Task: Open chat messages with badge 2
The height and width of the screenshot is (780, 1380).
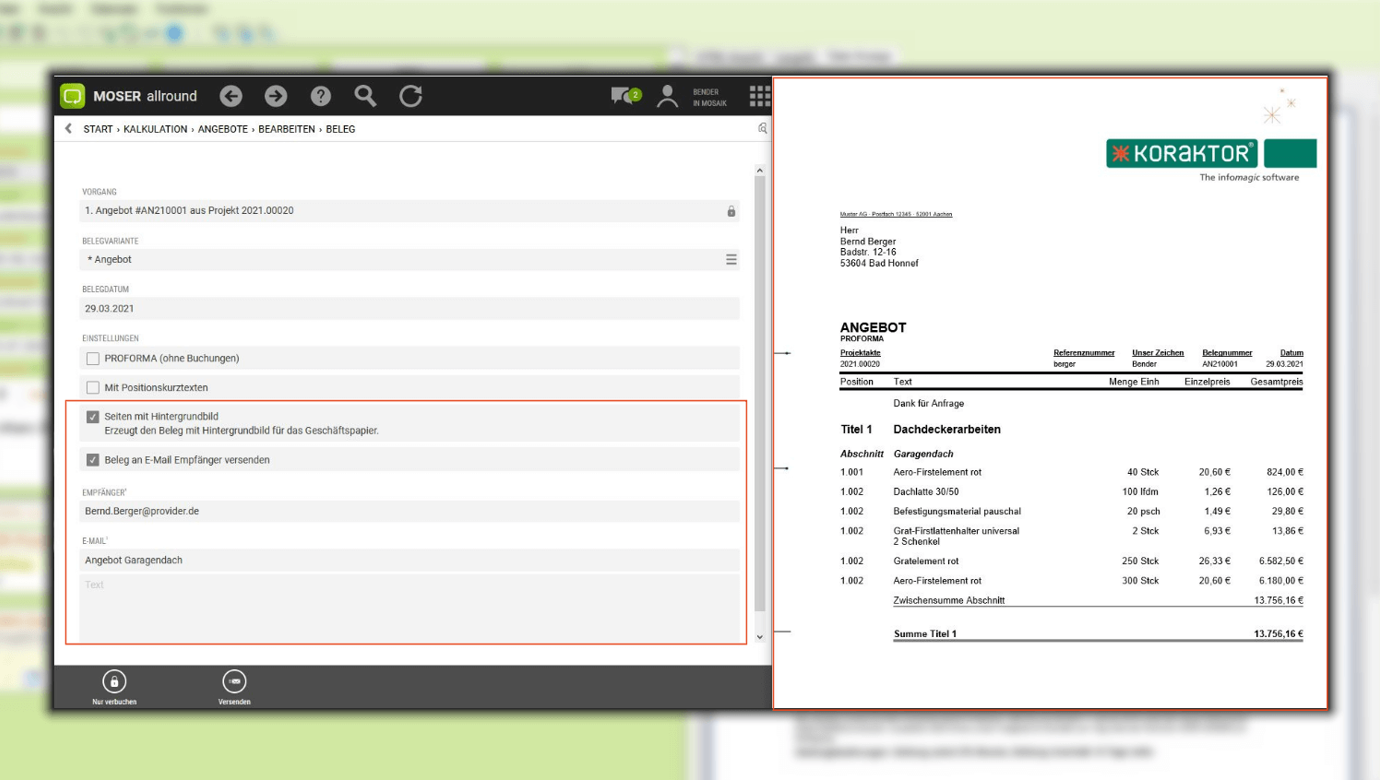Action: click(x=625, y=96)
